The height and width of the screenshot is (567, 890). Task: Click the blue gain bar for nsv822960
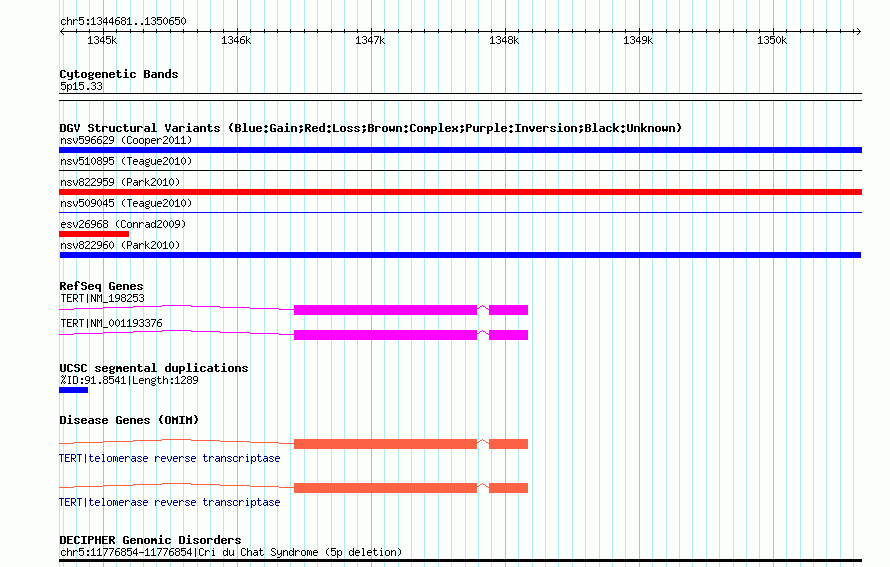pos(460,255)
